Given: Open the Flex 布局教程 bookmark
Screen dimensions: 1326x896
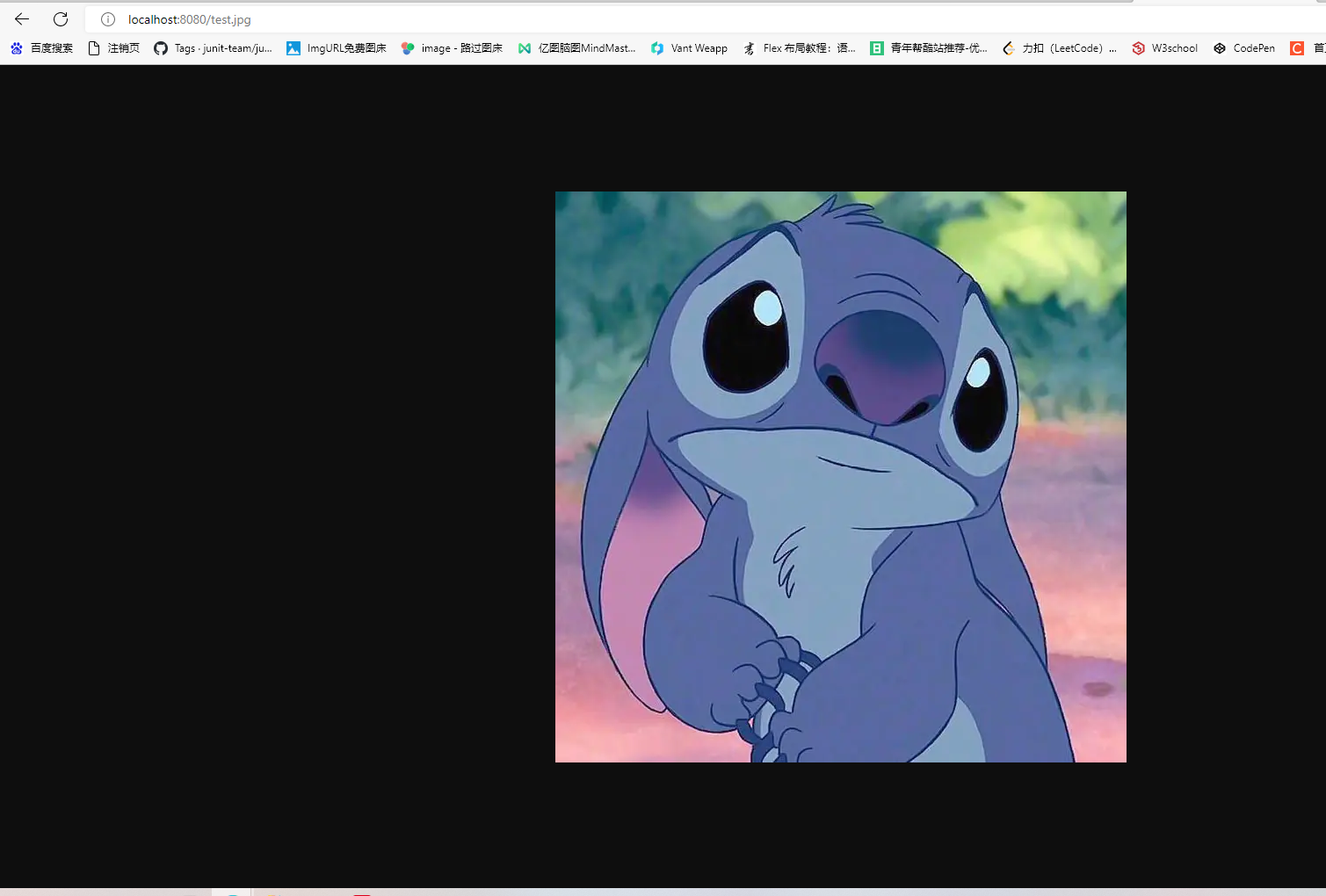Looking at the screenshot, I should pyautogui.click(x=799, y=48).
